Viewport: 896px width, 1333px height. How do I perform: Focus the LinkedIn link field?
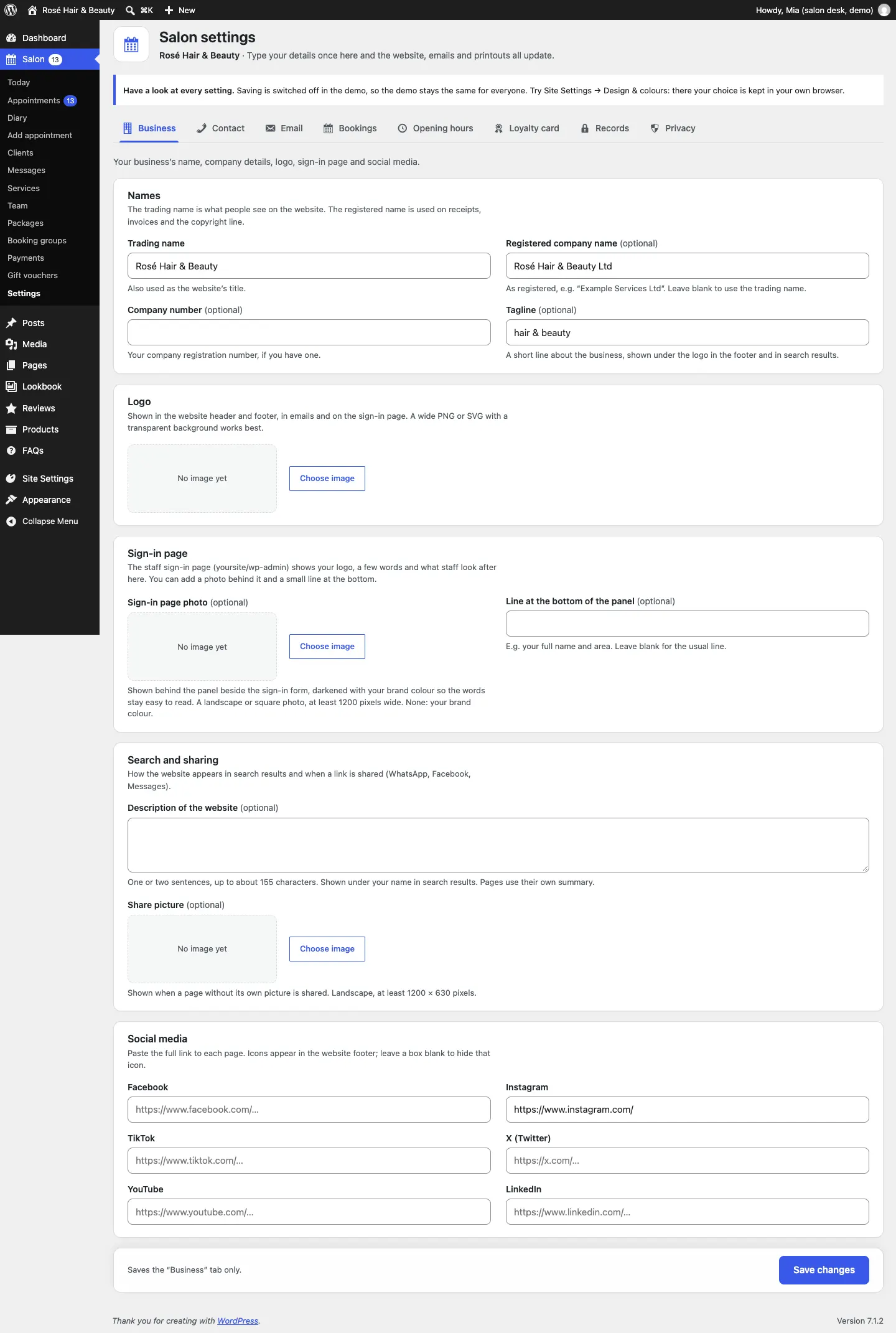688,1212
